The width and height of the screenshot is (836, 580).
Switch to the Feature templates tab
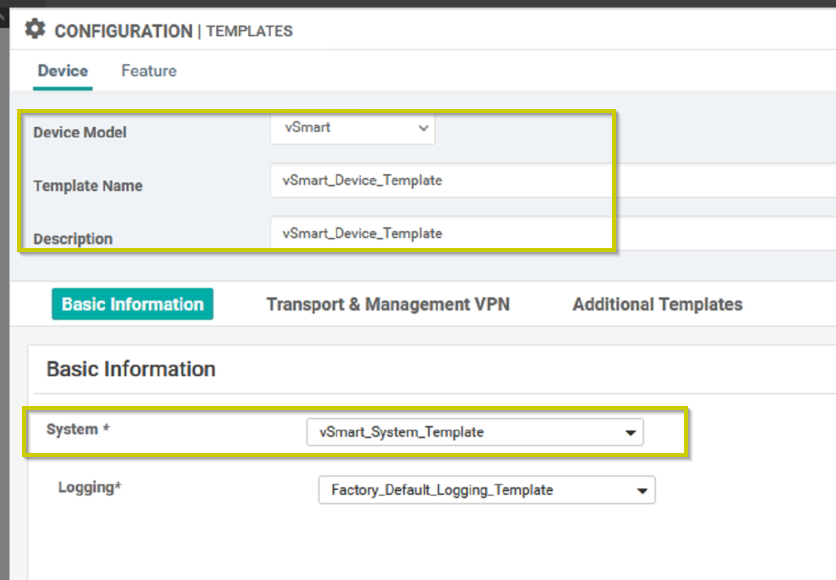(x=149, y=71)
